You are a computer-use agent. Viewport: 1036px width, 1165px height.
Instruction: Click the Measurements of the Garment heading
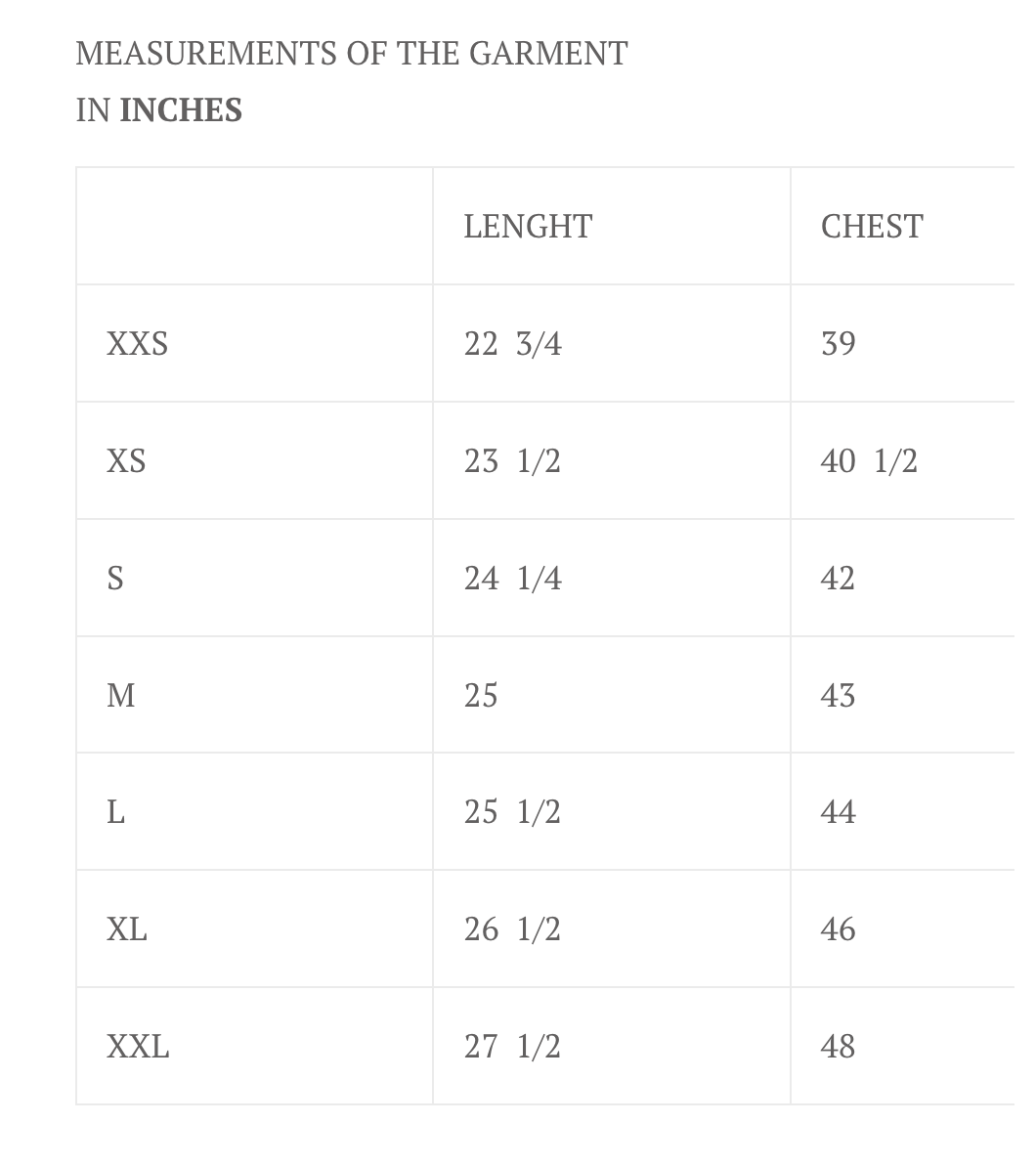pyautogui.click(x=352, y=54)
